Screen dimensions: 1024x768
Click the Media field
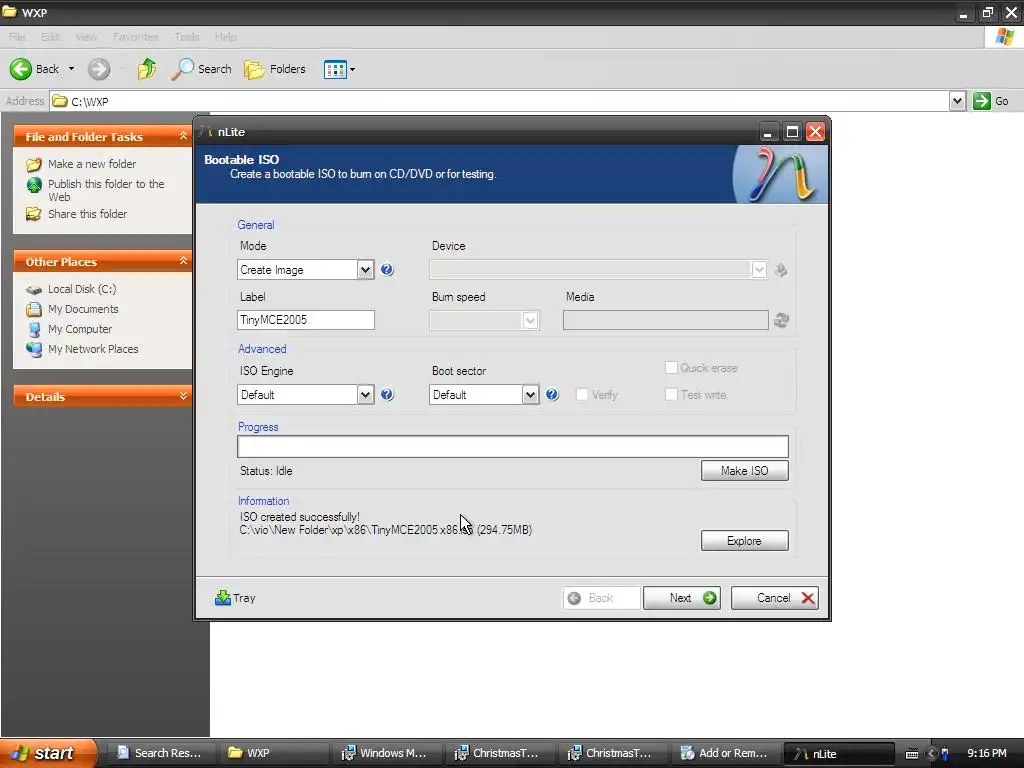pyautogui.click(x=665, y=320)
